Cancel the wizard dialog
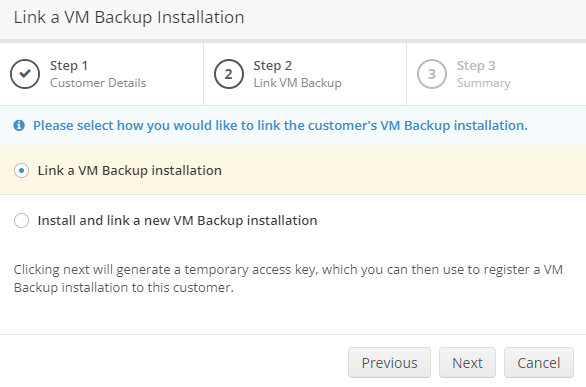 539,363
